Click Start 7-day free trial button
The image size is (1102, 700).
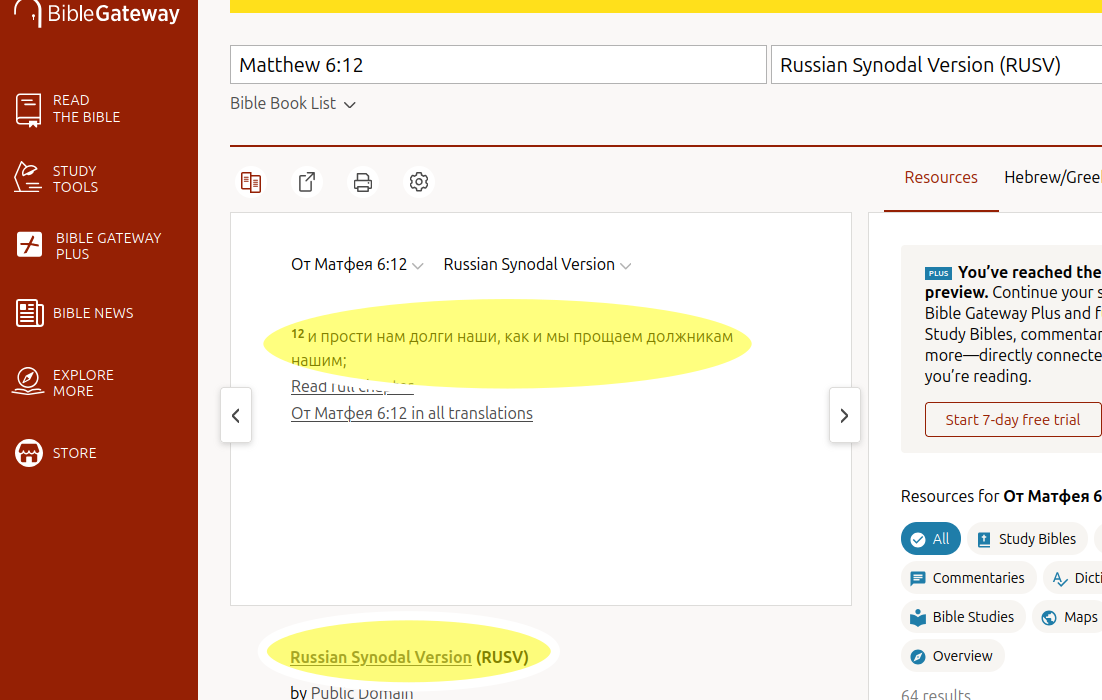(1012, 420)
